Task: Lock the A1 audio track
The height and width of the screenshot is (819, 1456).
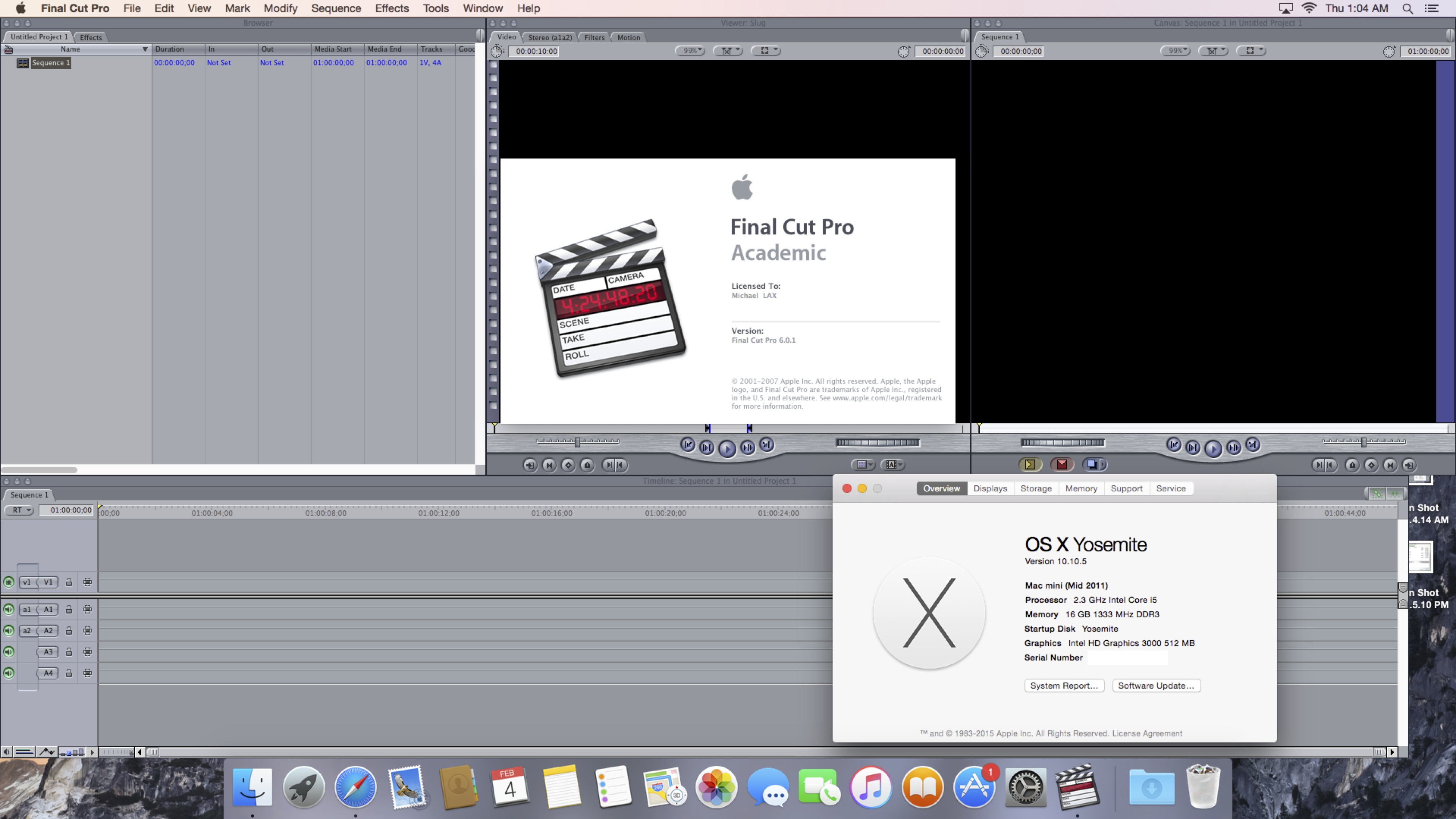Action: 68,609
